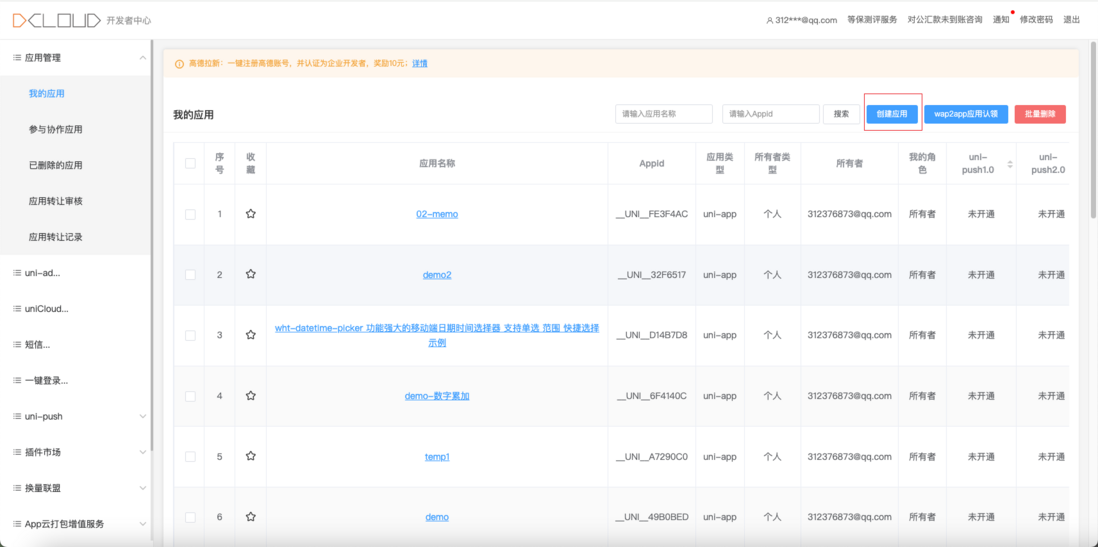The height and width of the screenshot is (547, 1098).
Task: Click Appid __UNI__FE3F4AC cell
Action: pyautogui.click(x=651, y=214)
